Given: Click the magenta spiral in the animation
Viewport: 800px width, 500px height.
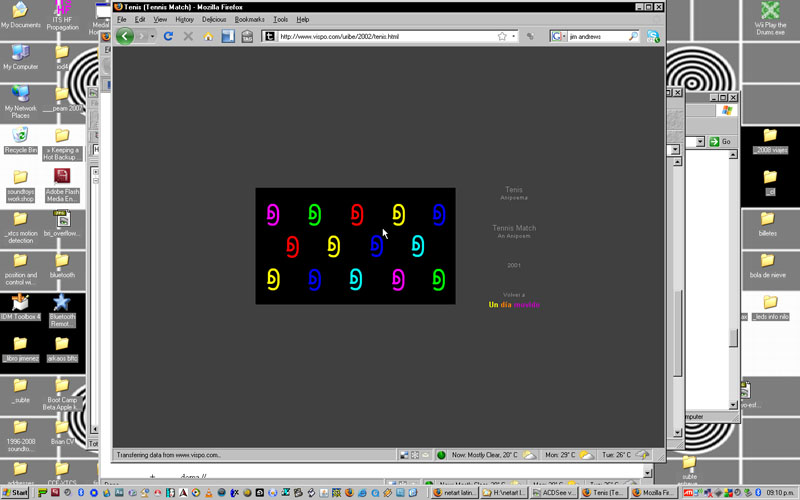Looking at the screenshot, I should click(x=272, y=213).
